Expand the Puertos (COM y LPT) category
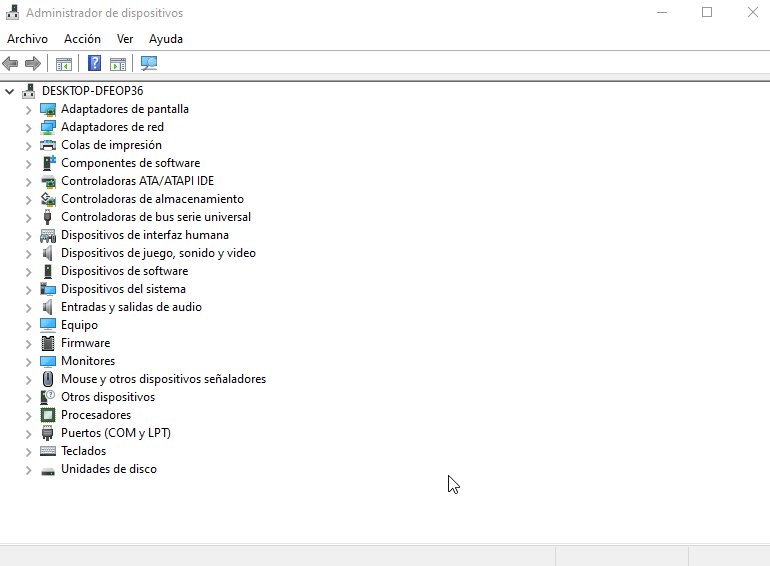This screenshot has height=566, width=770. 28,434
